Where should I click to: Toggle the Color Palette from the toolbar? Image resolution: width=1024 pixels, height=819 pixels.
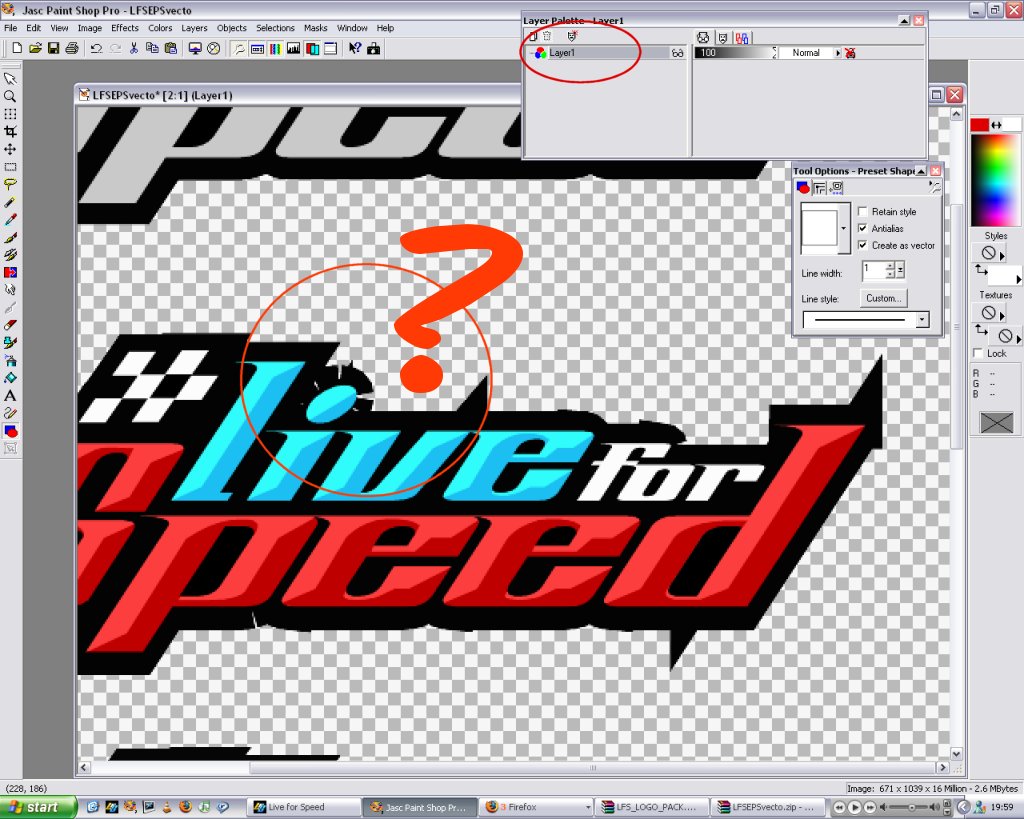tap(276, 48)
